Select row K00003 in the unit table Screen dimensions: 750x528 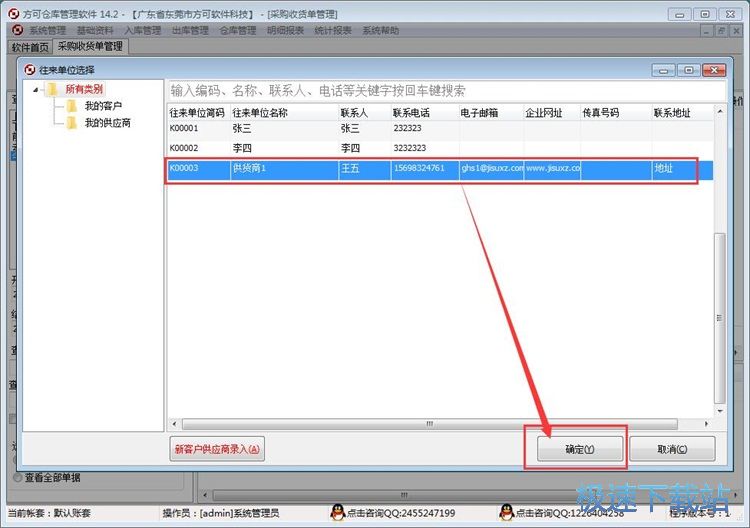click(x=440, y=168)
